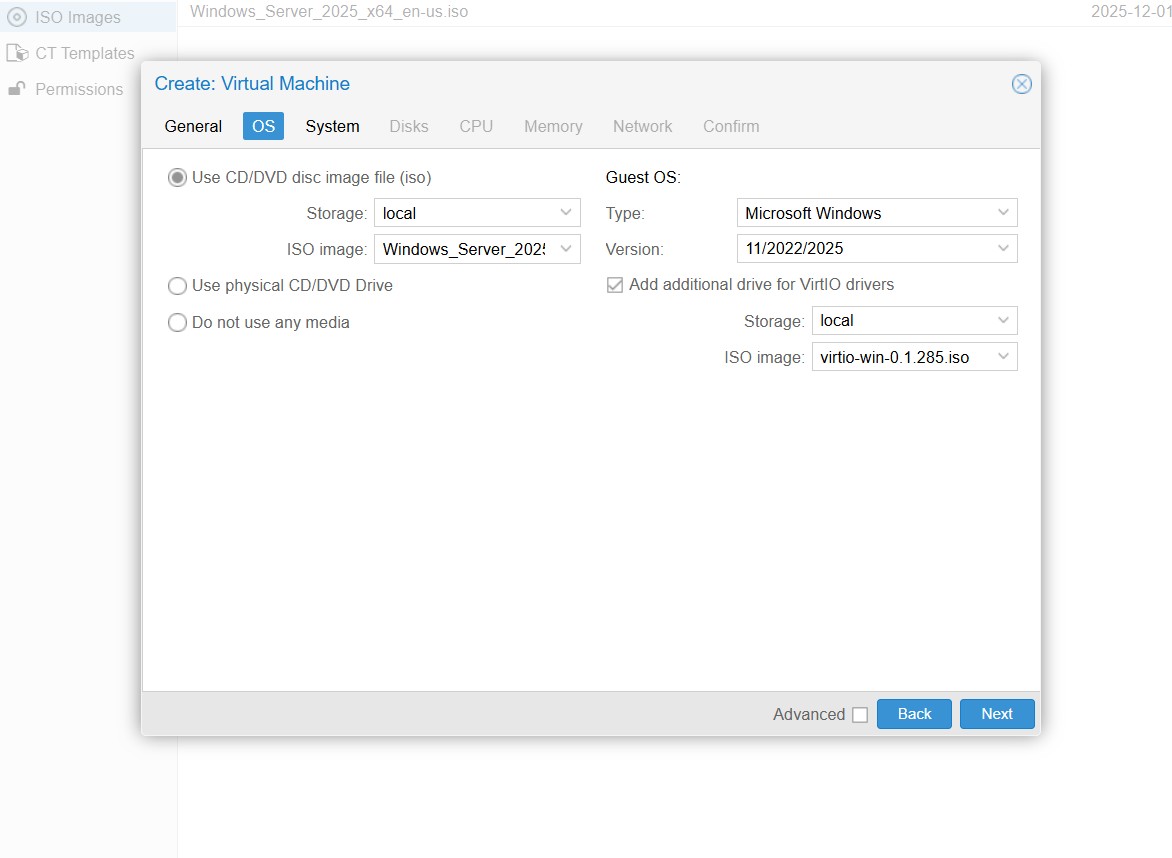Viewport: 1172px width, 858px height.
Task: Select Use physical CD/DVD Drive option
Action: coord(177,286)
